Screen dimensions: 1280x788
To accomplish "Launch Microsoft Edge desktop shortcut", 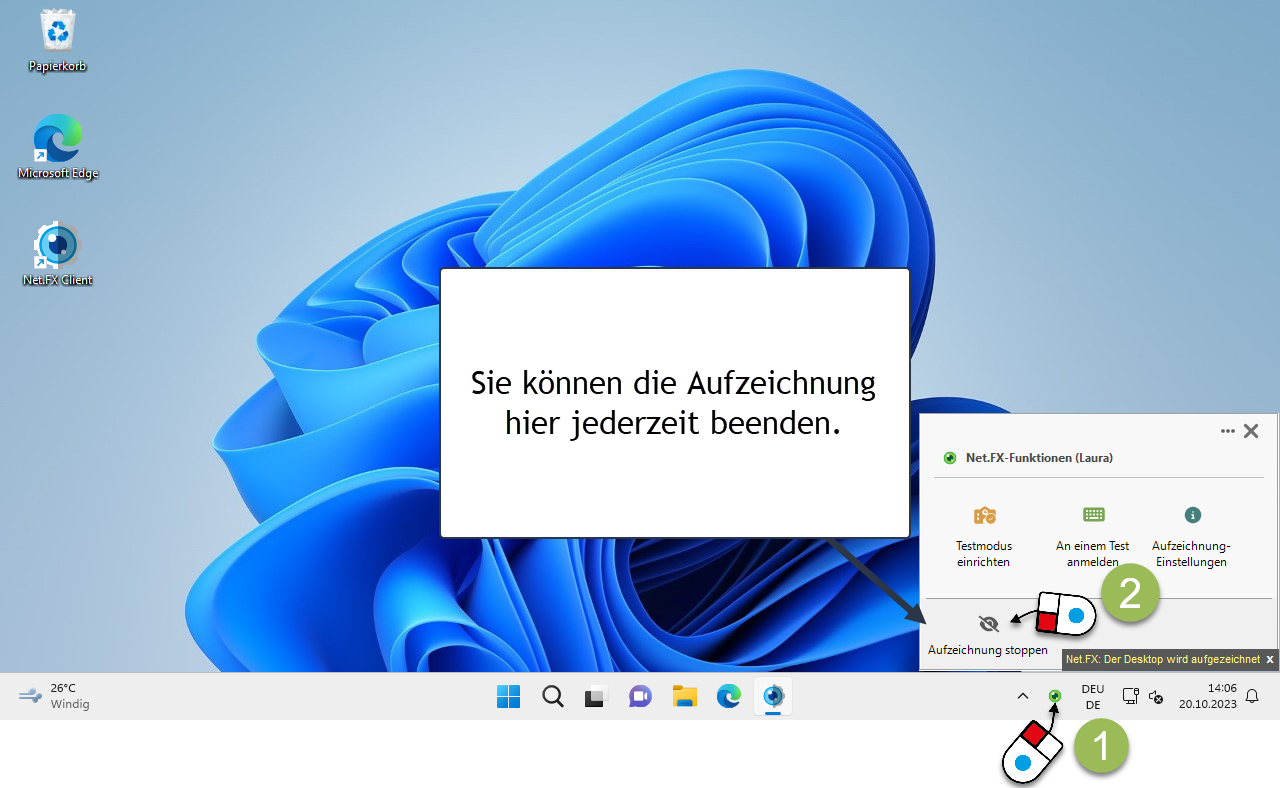I will (58, 147).
